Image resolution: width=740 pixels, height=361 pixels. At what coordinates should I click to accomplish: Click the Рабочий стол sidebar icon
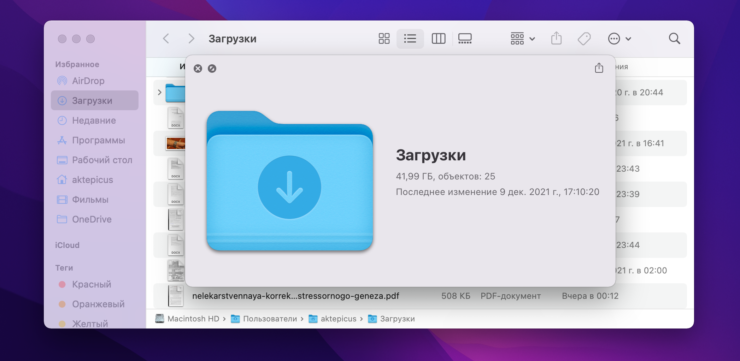62,160
